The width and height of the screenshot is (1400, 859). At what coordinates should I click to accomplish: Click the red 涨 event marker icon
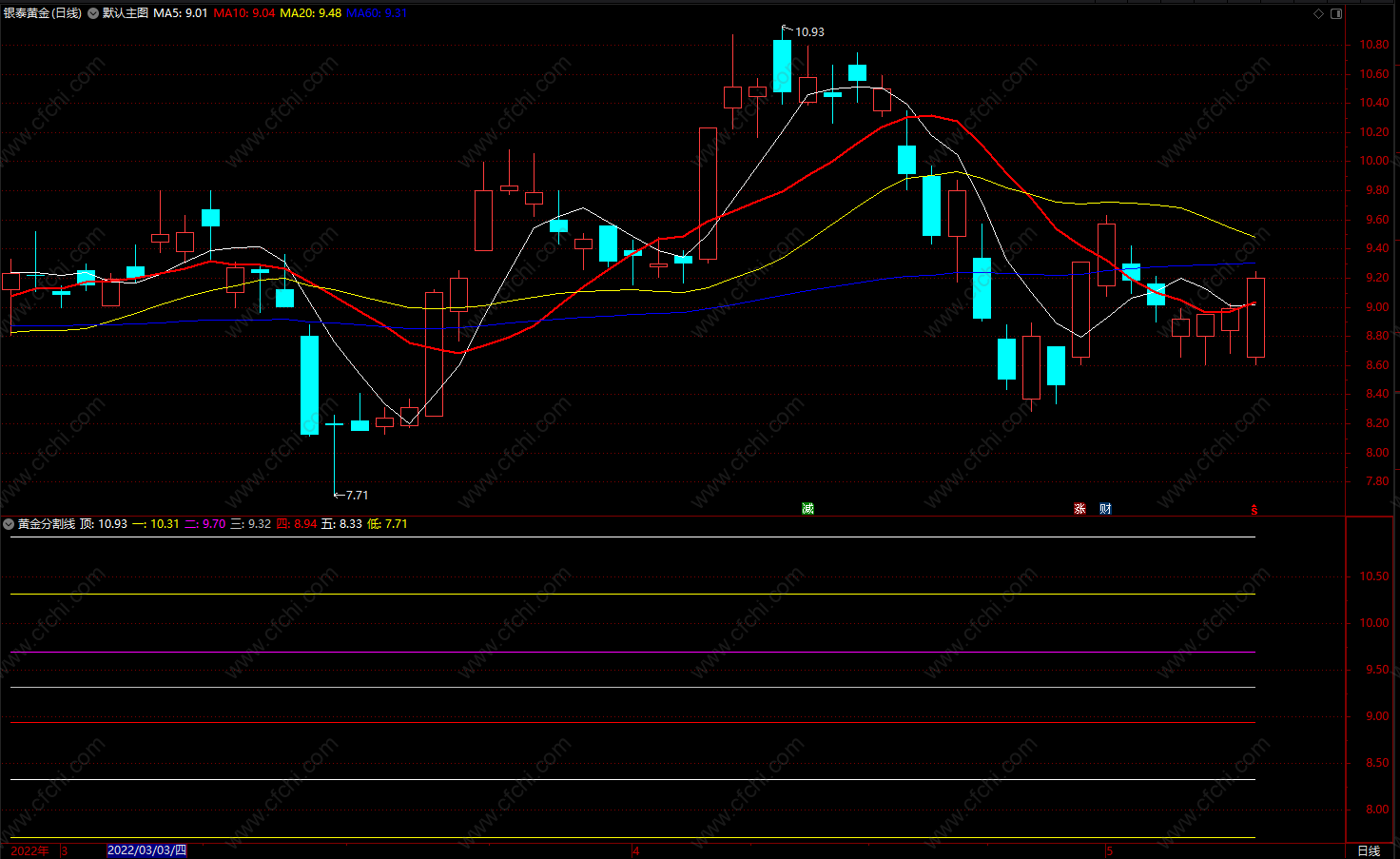click(x=1079, y=509)
